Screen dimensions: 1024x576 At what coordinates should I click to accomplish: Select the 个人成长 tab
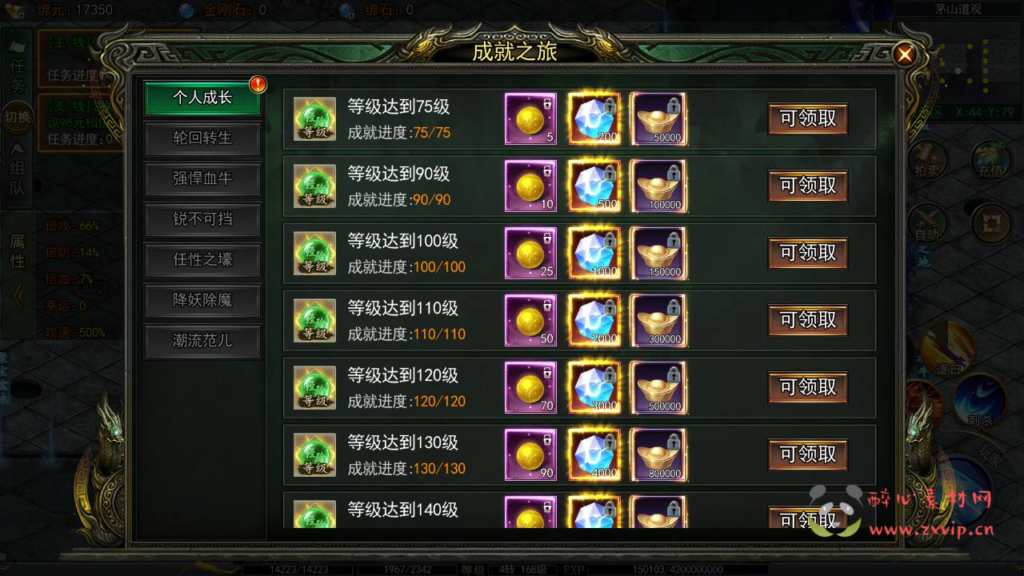[x=202, y=98]
